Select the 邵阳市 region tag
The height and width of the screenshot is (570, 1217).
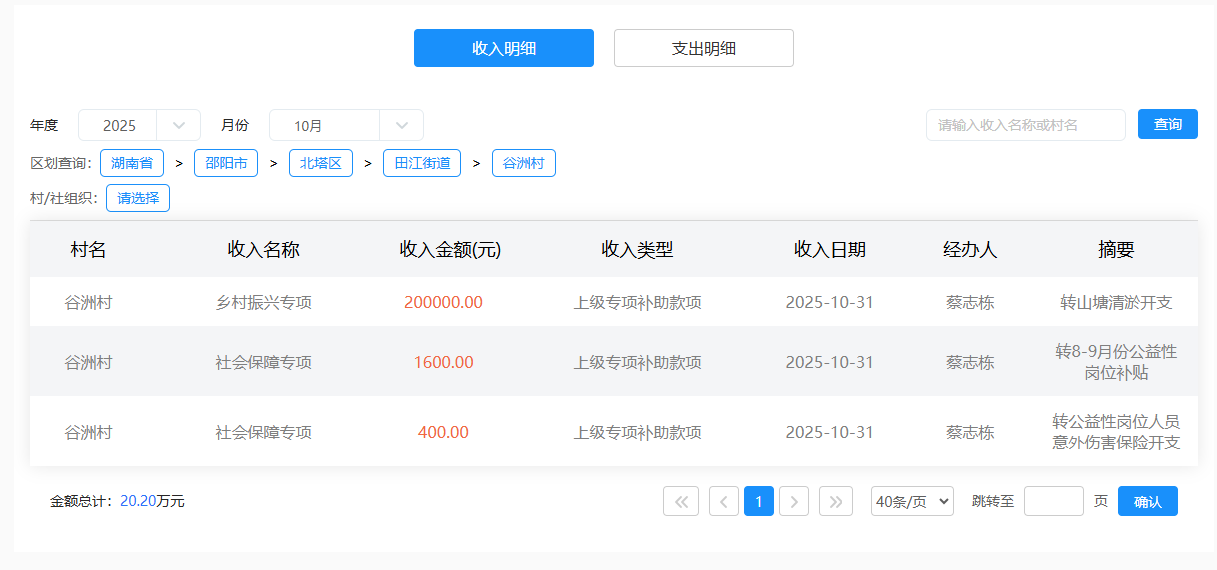(x=226, y=163)
